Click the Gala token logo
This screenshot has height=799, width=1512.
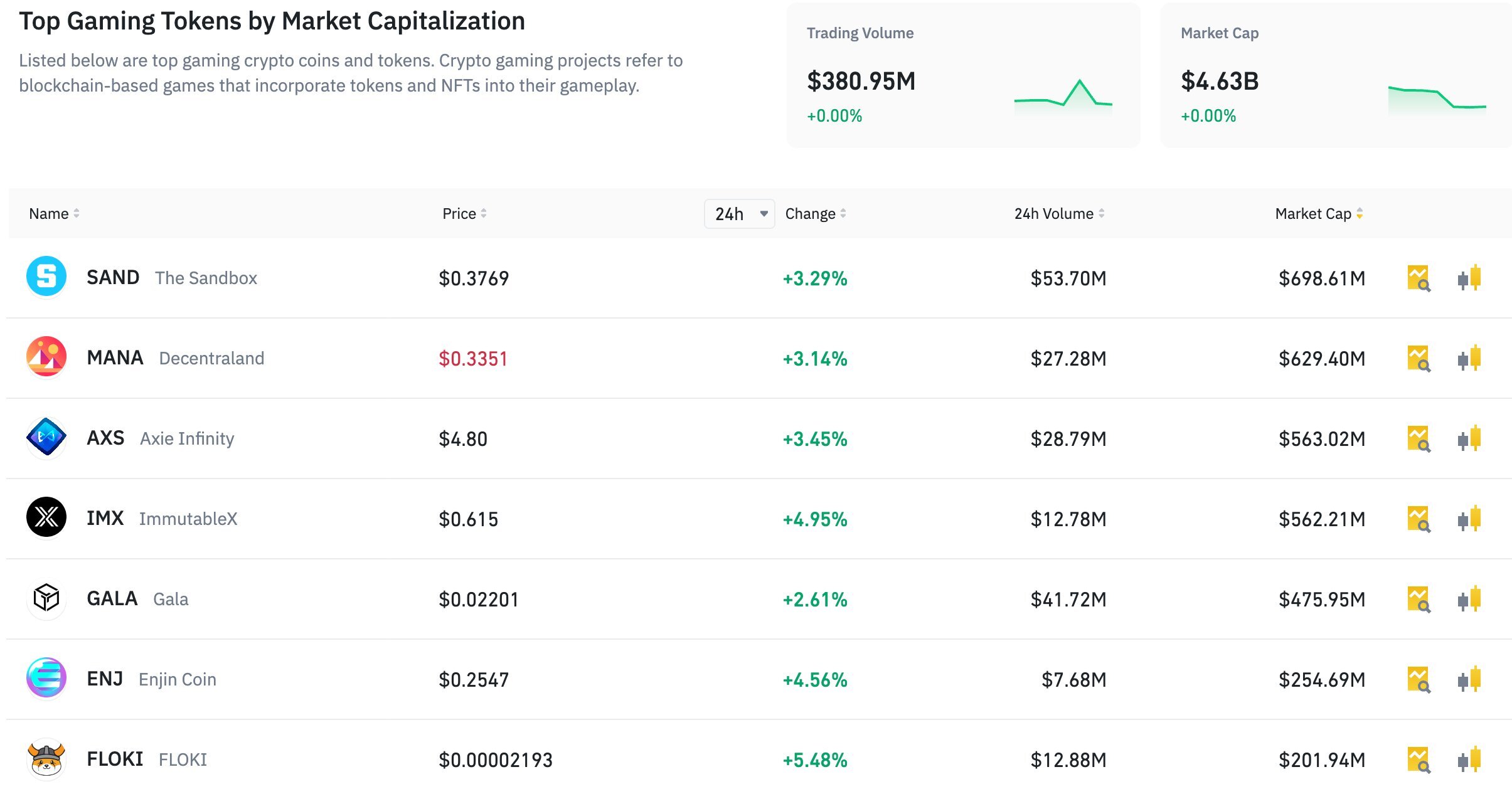pyautogui.click(x=46, y=598)
